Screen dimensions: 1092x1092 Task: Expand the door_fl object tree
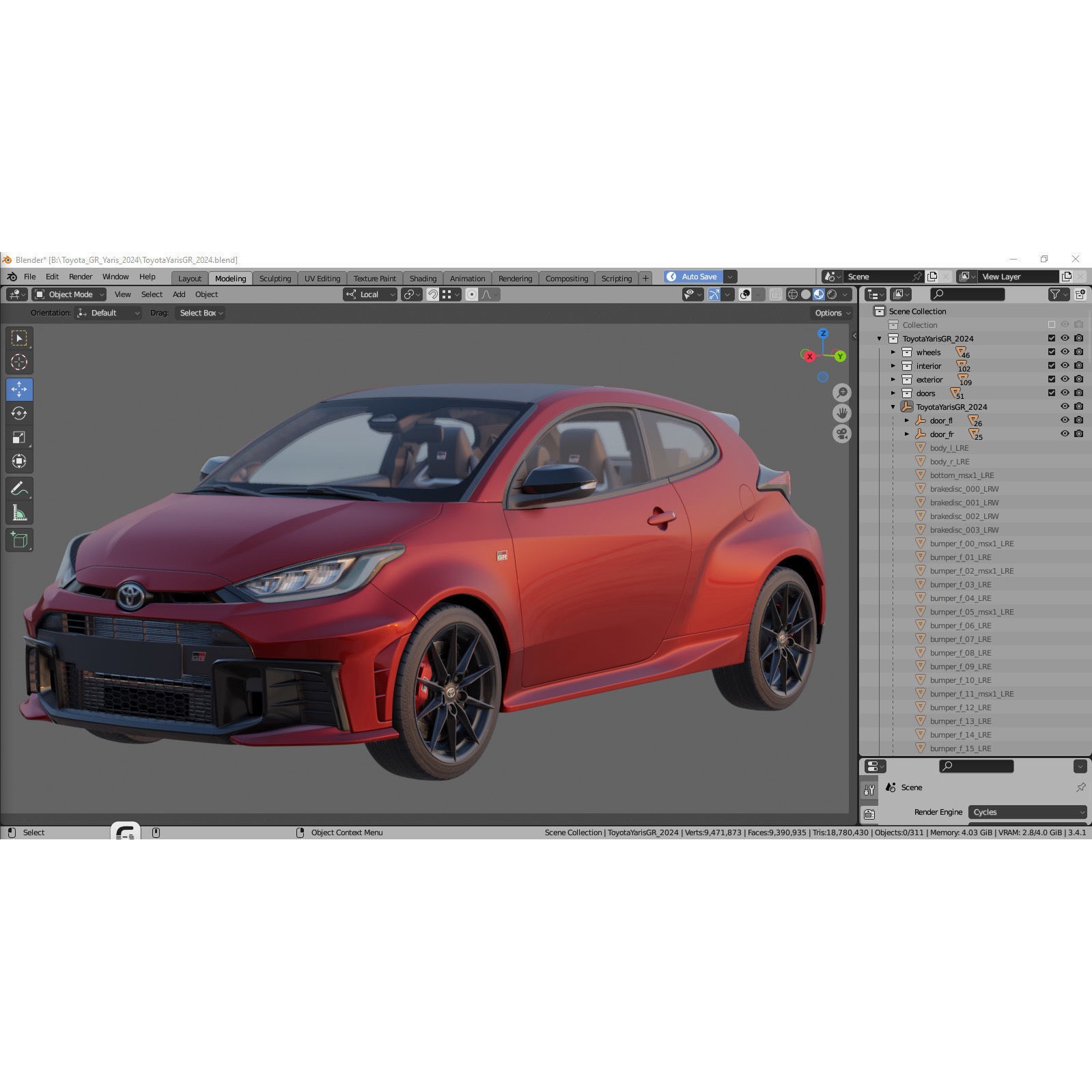click(906, 421)
